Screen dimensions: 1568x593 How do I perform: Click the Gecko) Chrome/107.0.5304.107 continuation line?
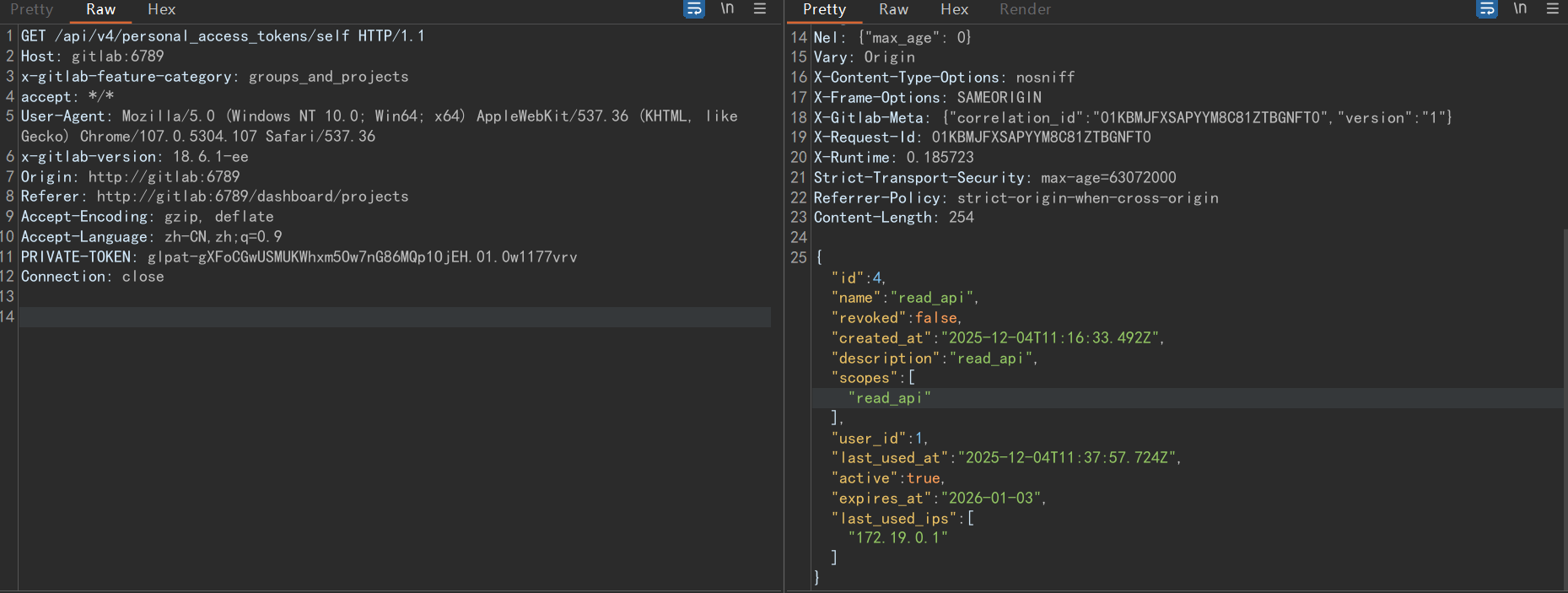[198, 137]
